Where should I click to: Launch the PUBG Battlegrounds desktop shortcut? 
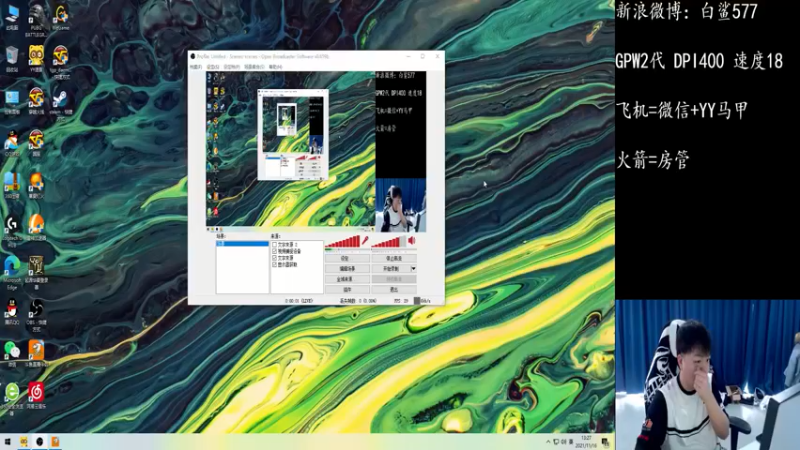36,19
